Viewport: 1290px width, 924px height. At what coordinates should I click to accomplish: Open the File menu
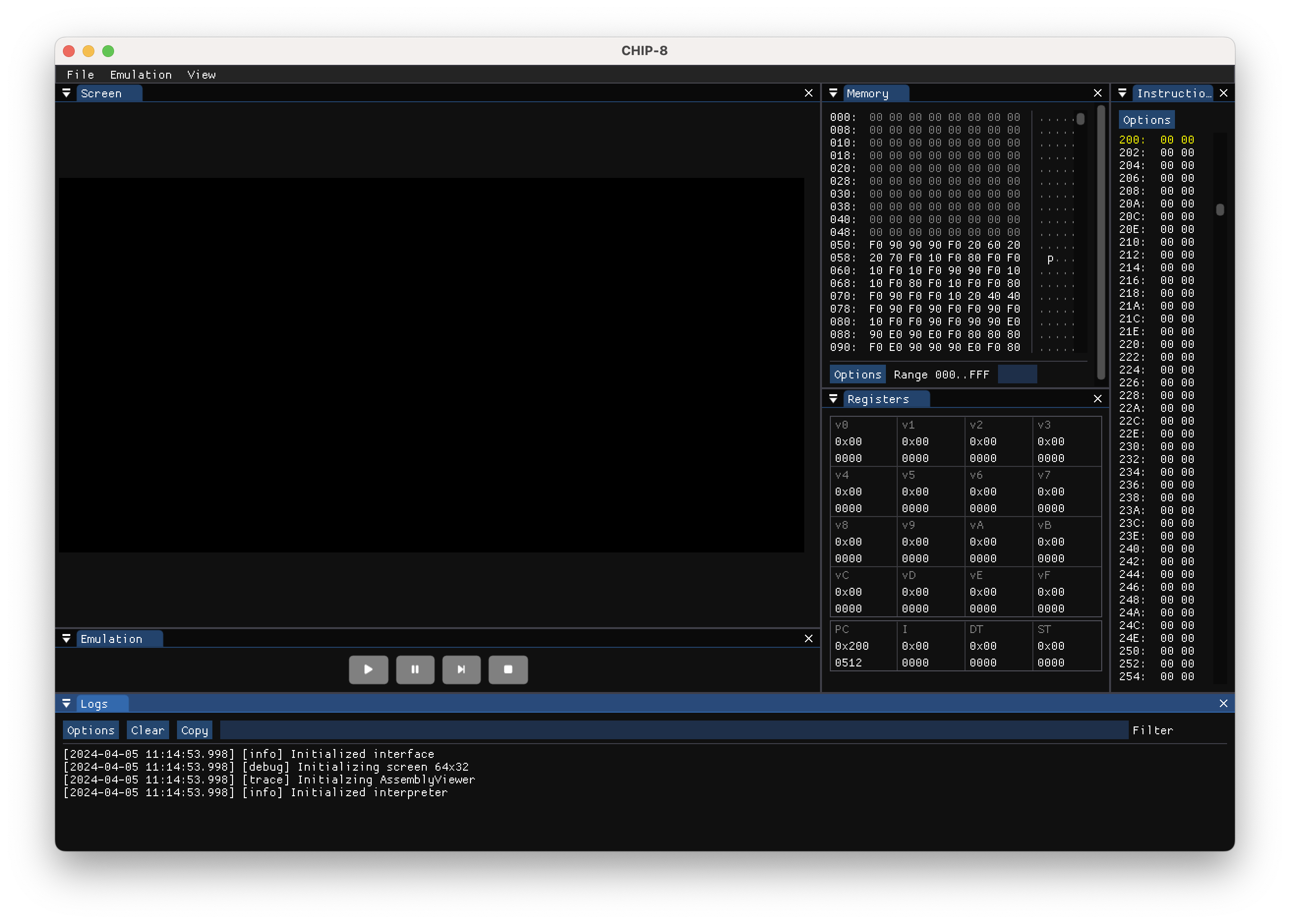tap(80, 74)
